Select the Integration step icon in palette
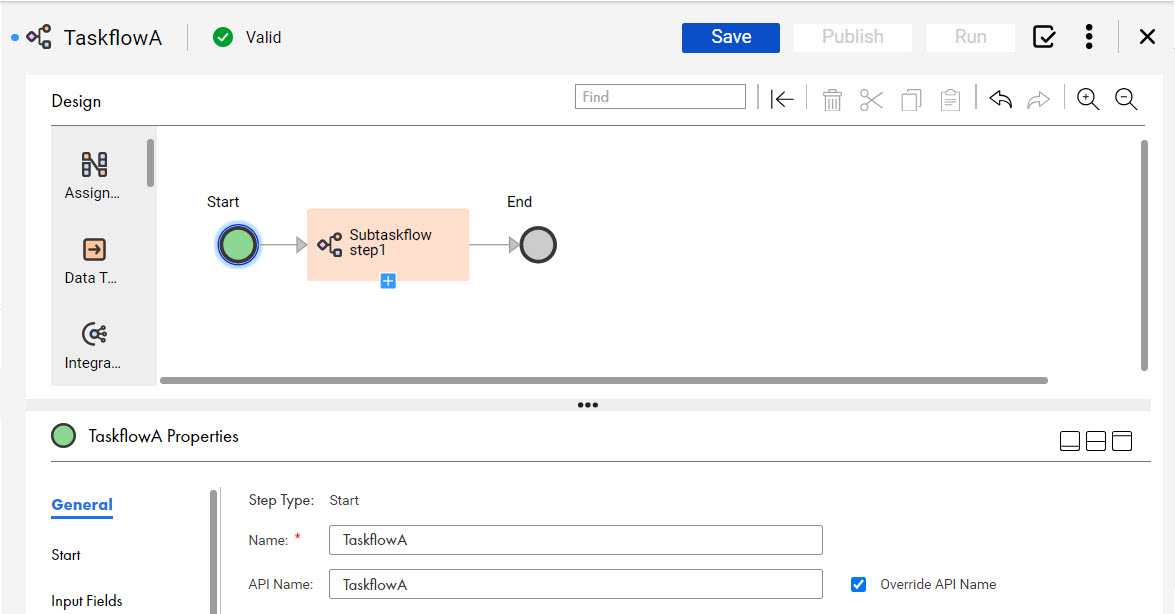Viewport: 1175px width, 614px height. pyautogui.click(x=94, y=334)
